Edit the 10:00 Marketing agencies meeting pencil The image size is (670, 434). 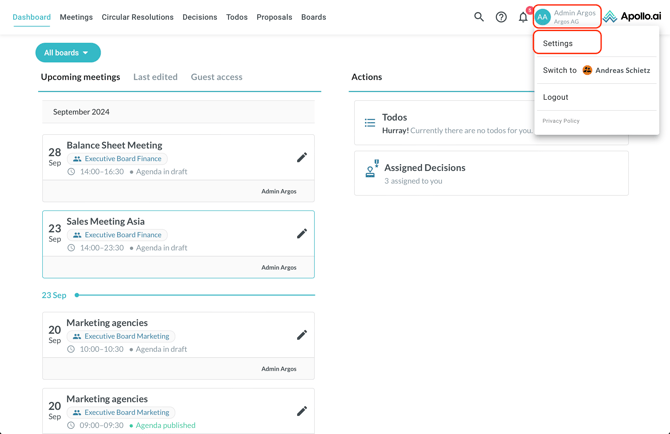pos(301,335)
